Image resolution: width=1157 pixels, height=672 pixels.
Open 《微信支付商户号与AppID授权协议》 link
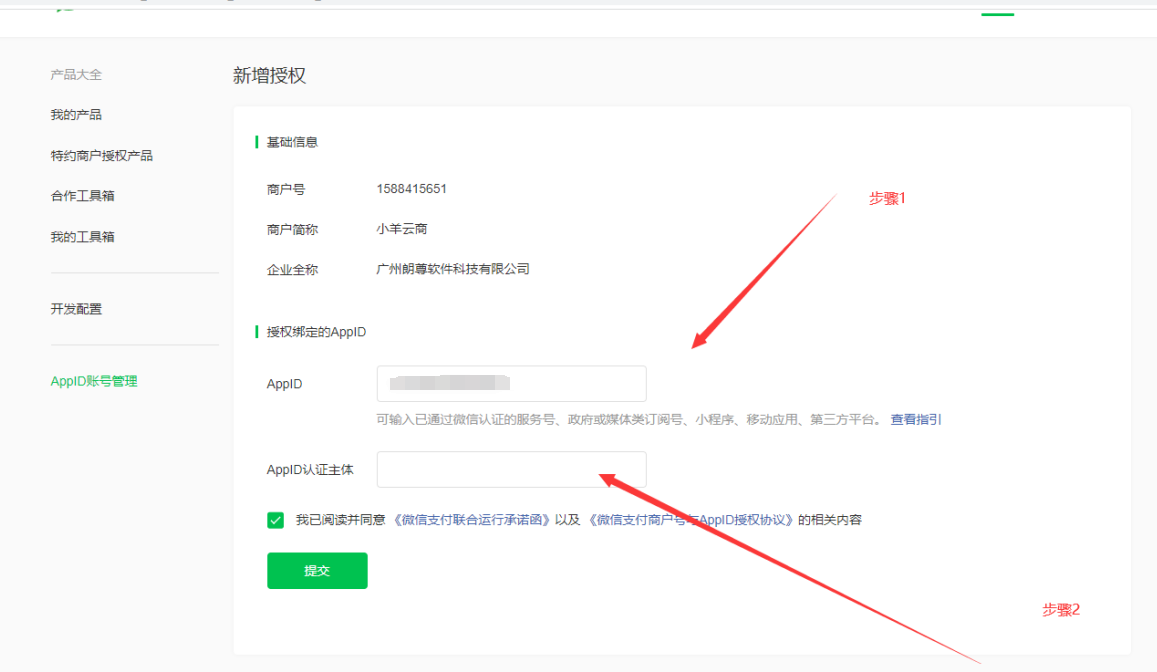click(690, 520)
